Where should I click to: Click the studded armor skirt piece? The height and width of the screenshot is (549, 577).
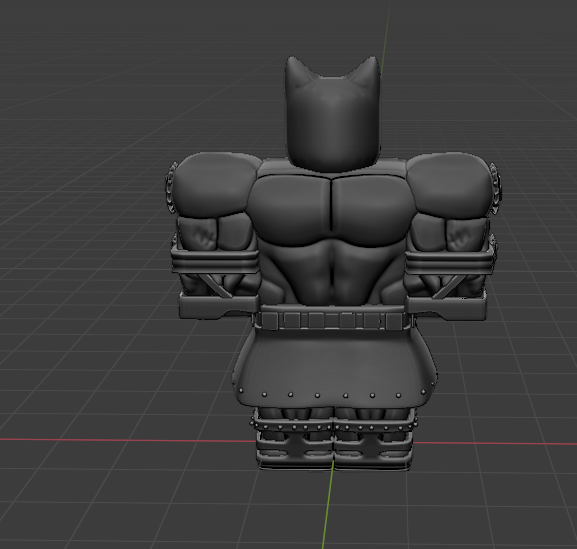334,368
